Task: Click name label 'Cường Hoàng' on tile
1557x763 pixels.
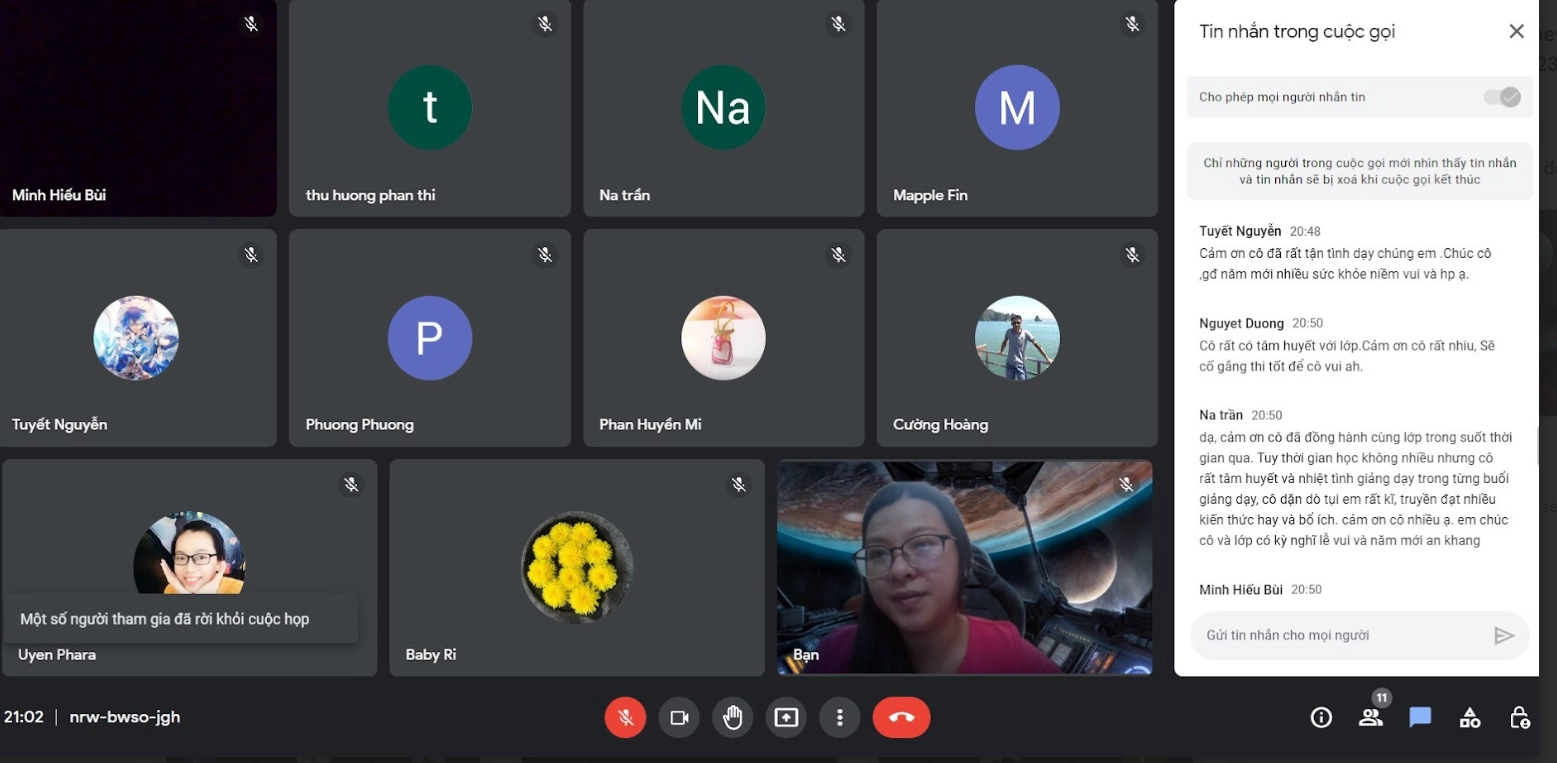Action: point(940,424)
